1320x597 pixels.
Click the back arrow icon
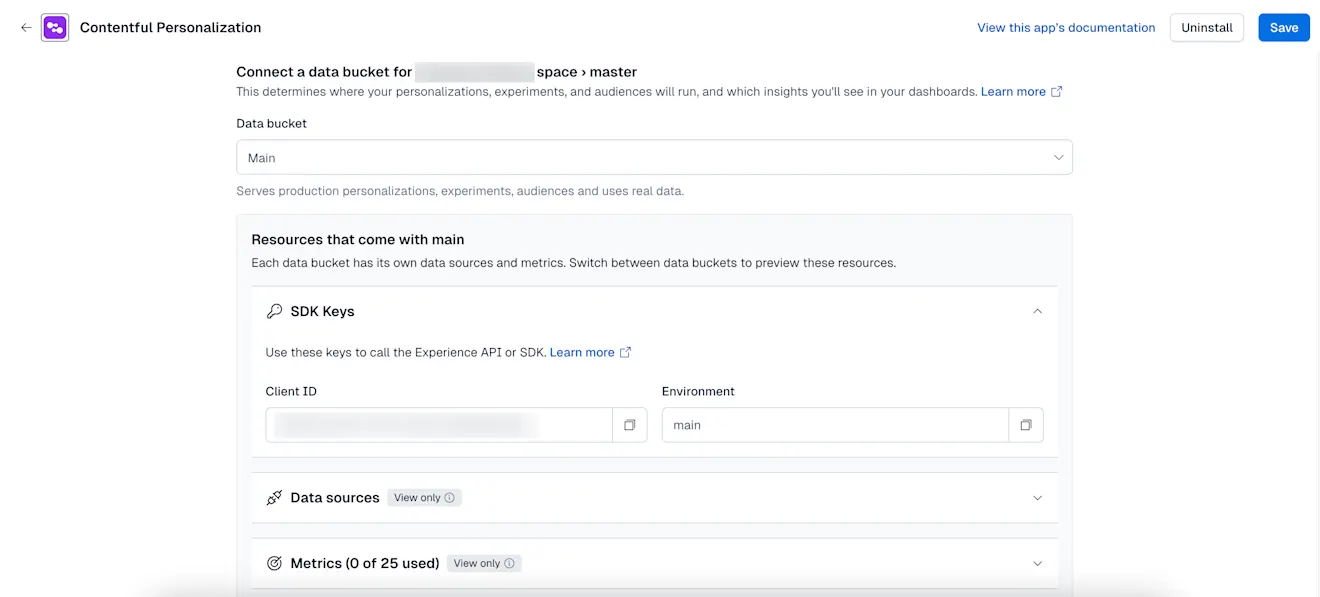[26, 27]
